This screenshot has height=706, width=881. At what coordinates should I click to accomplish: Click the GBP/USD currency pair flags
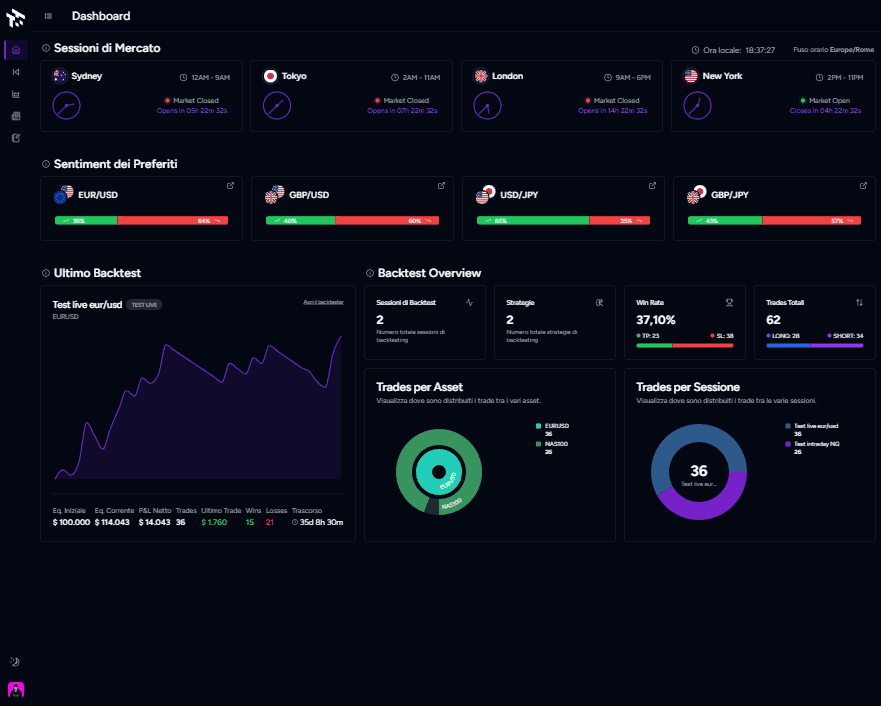(x=275, y=194)
